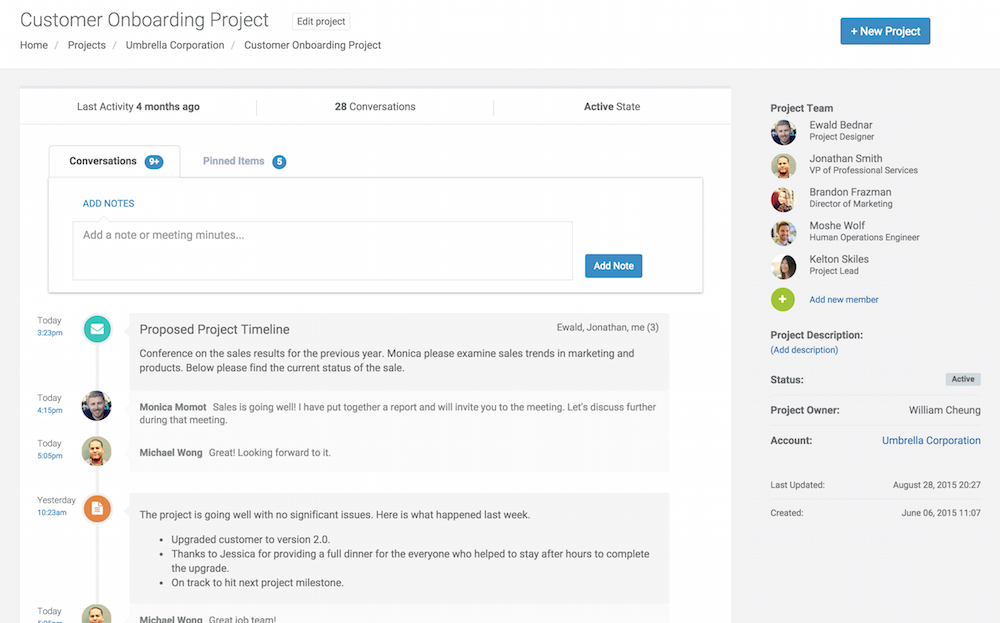Screen dimensions: 1000x623
Task: Click the Active status badge
Action: tap(962, 379)
